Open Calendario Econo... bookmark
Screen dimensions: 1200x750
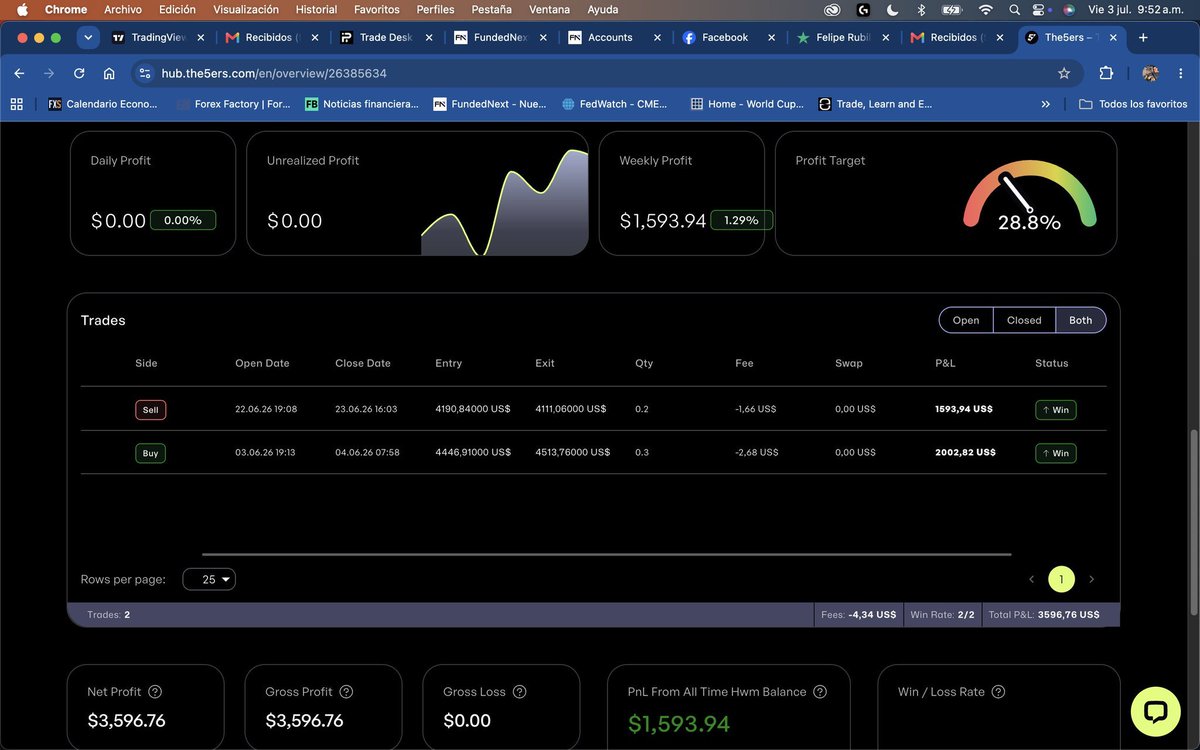(103, 103)
